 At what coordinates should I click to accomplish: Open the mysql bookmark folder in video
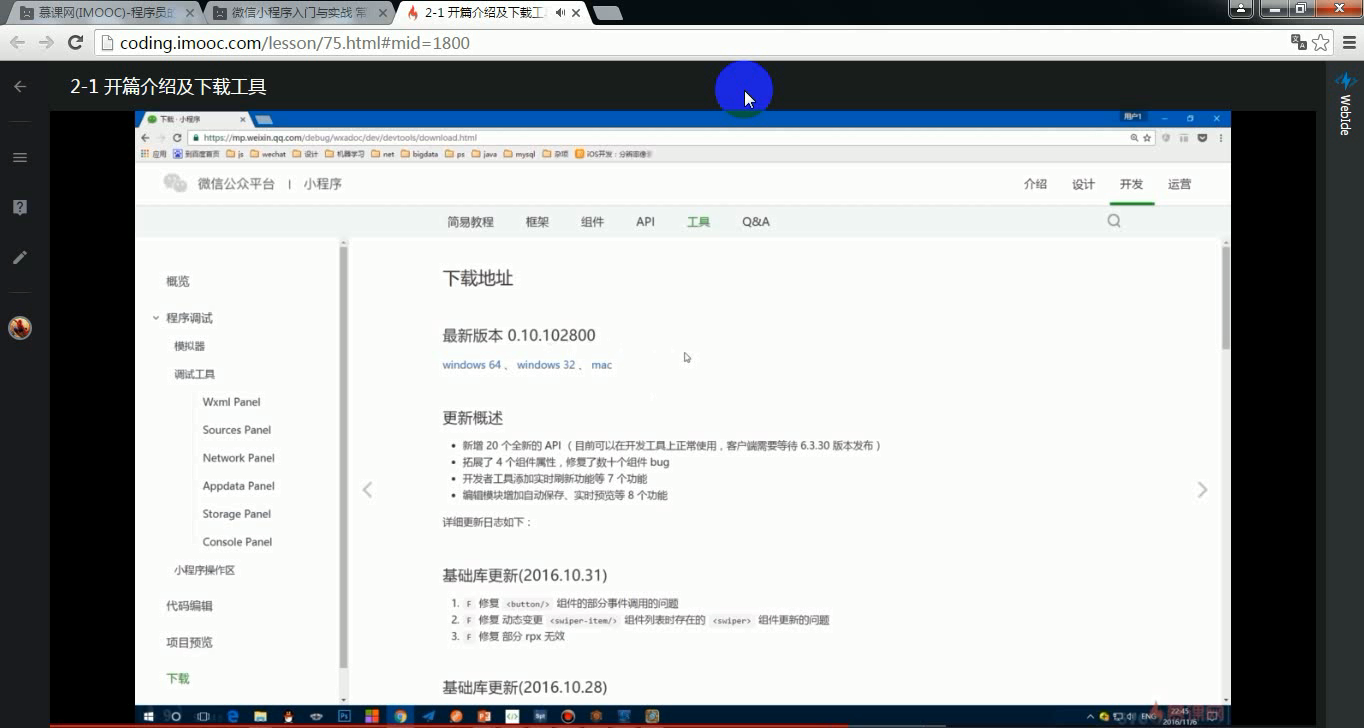pos(520,154)
